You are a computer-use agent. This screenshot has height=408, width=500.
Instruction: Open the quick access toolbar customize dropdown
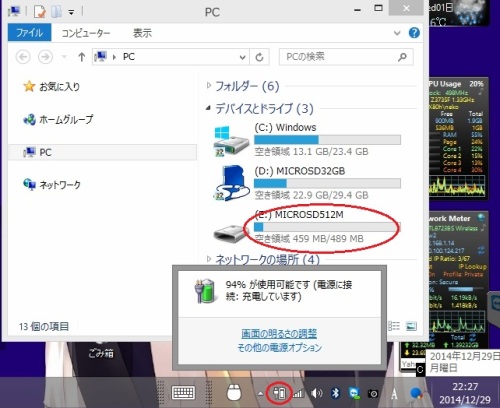click(71, 12)
